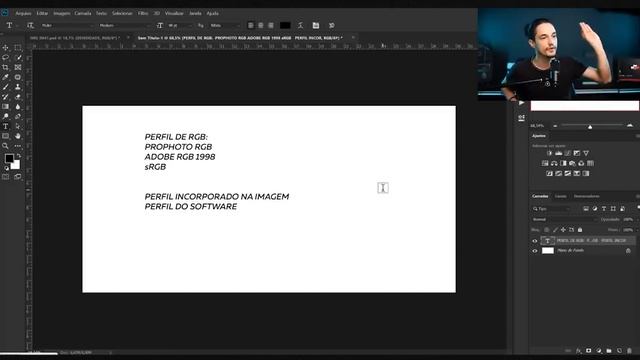This screenshot has width=640, height=360.
Task: Toggle Quick Mask mode
Action: [x=5, y=177]
